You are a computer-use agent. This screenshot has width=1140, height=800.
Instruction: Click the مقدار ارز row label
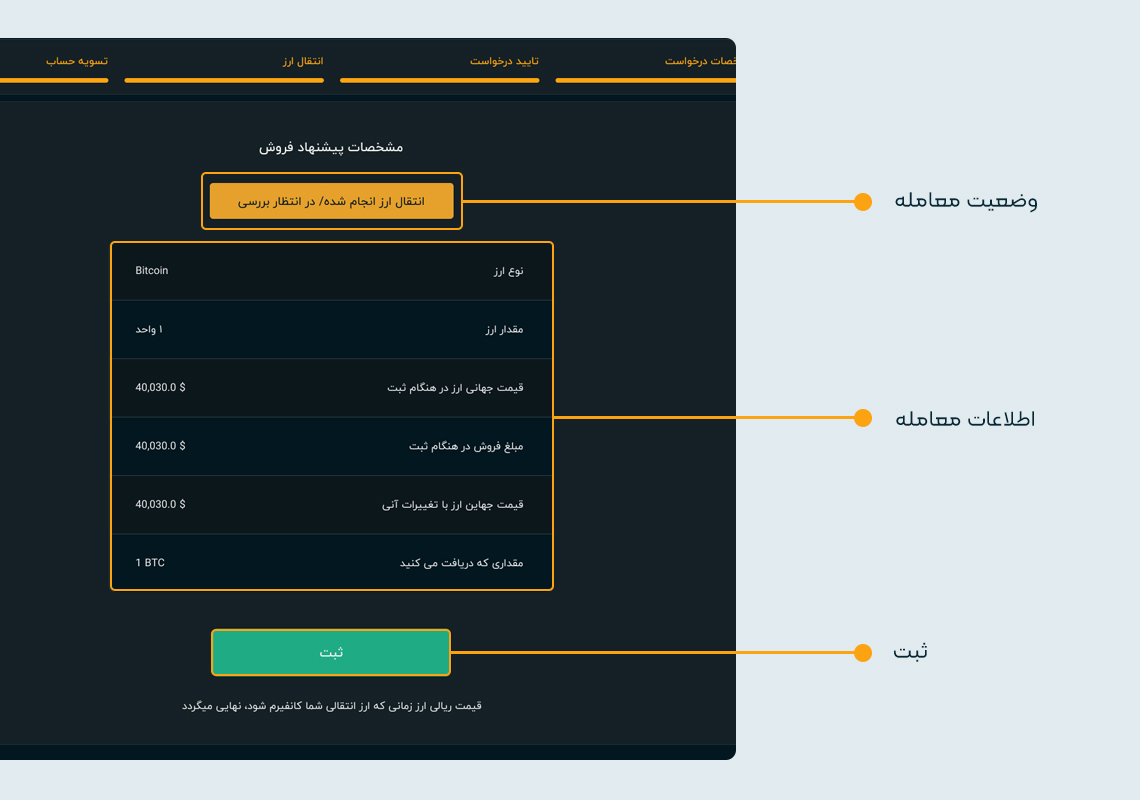pyautogui.click(x=504, y=329)
